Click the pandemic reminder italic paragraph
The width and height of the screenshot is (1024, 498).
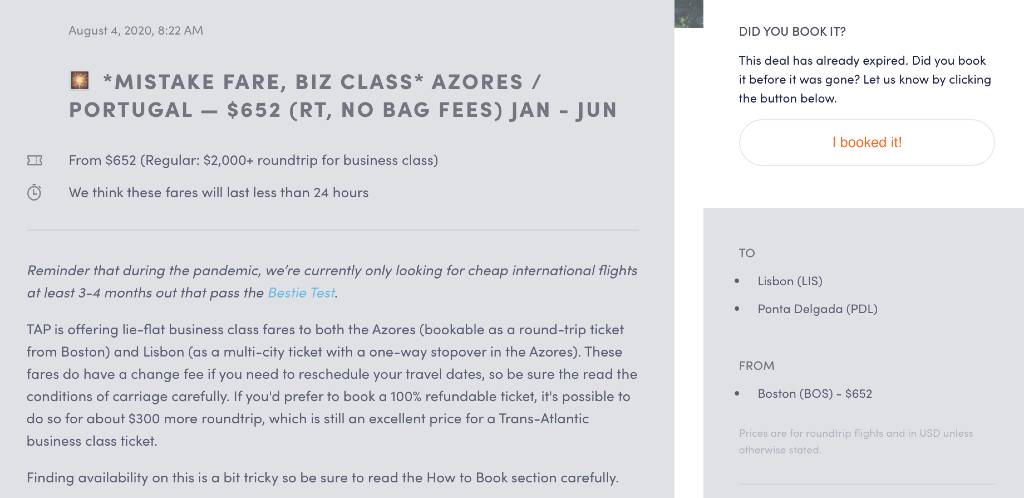(332, 281)
